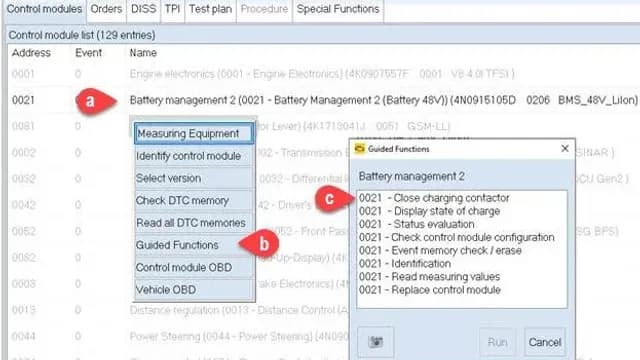
Task: Click the Address column header
Action: coord(31,53)
